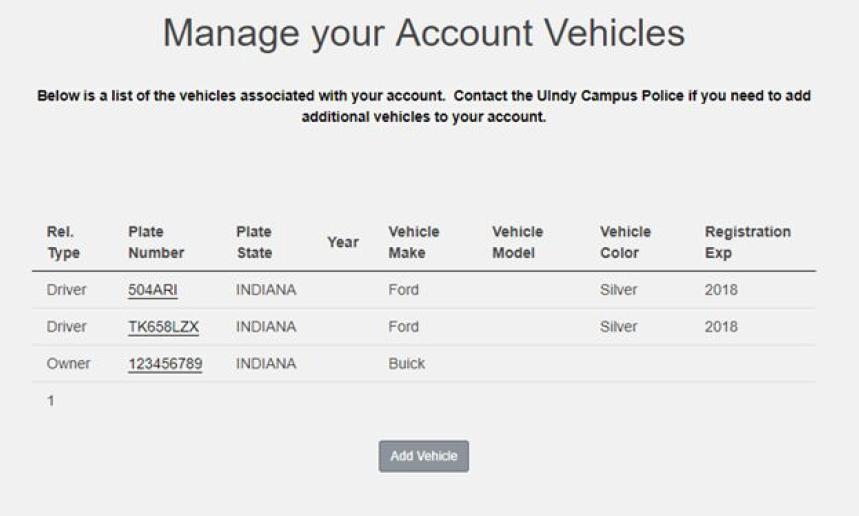Select the Buick vehicle make cell
Viewport: 859px width, 516px height.
click(406, 364)
